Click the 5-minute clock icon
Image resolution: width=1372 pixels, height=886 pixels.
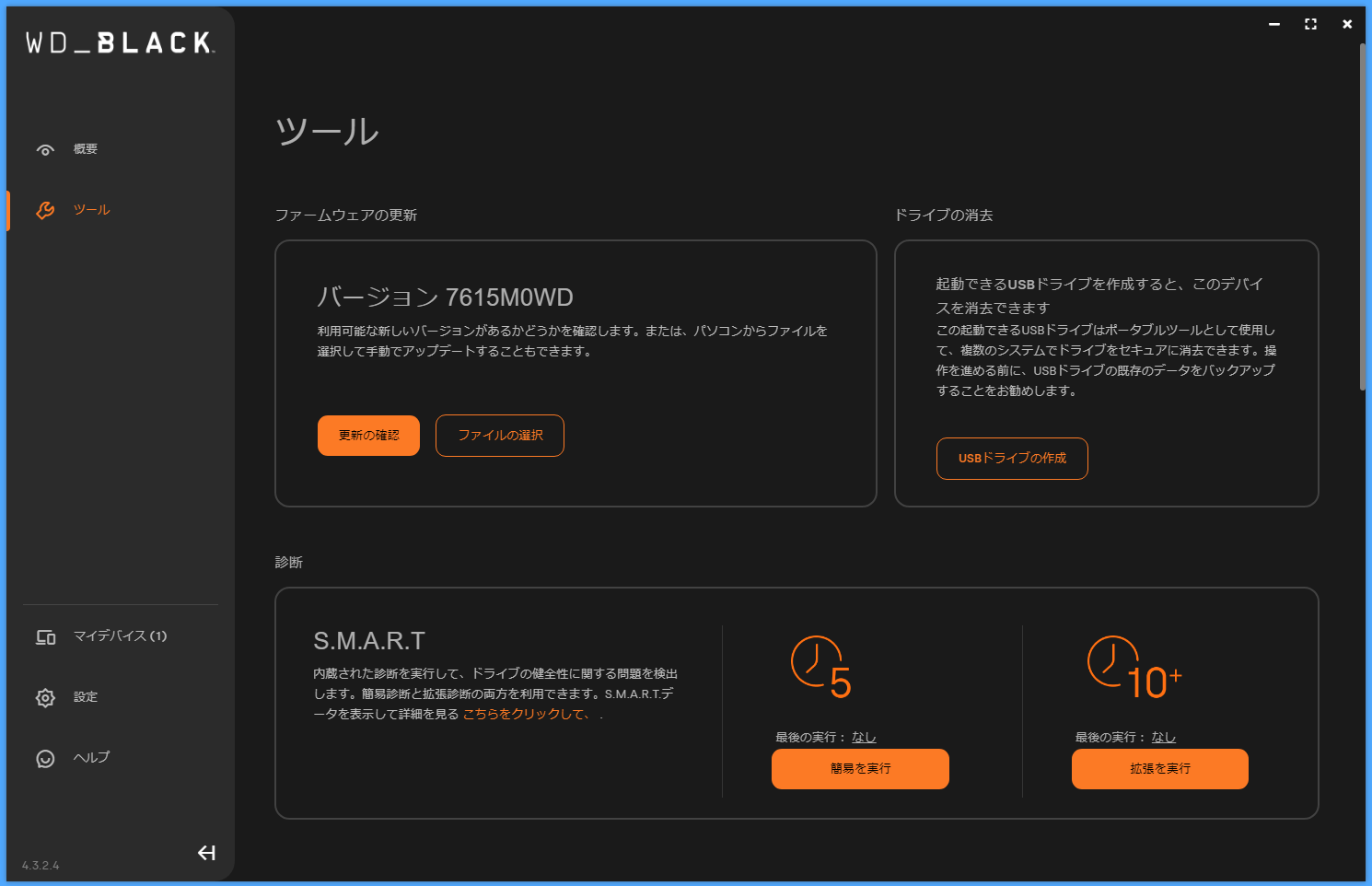(820, 667)
